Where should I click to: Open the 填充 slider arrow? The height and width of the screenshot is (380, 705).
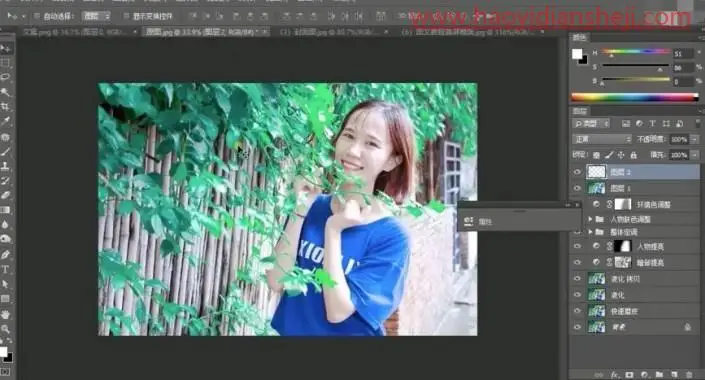pyautogui.click(x=695, y=155)
